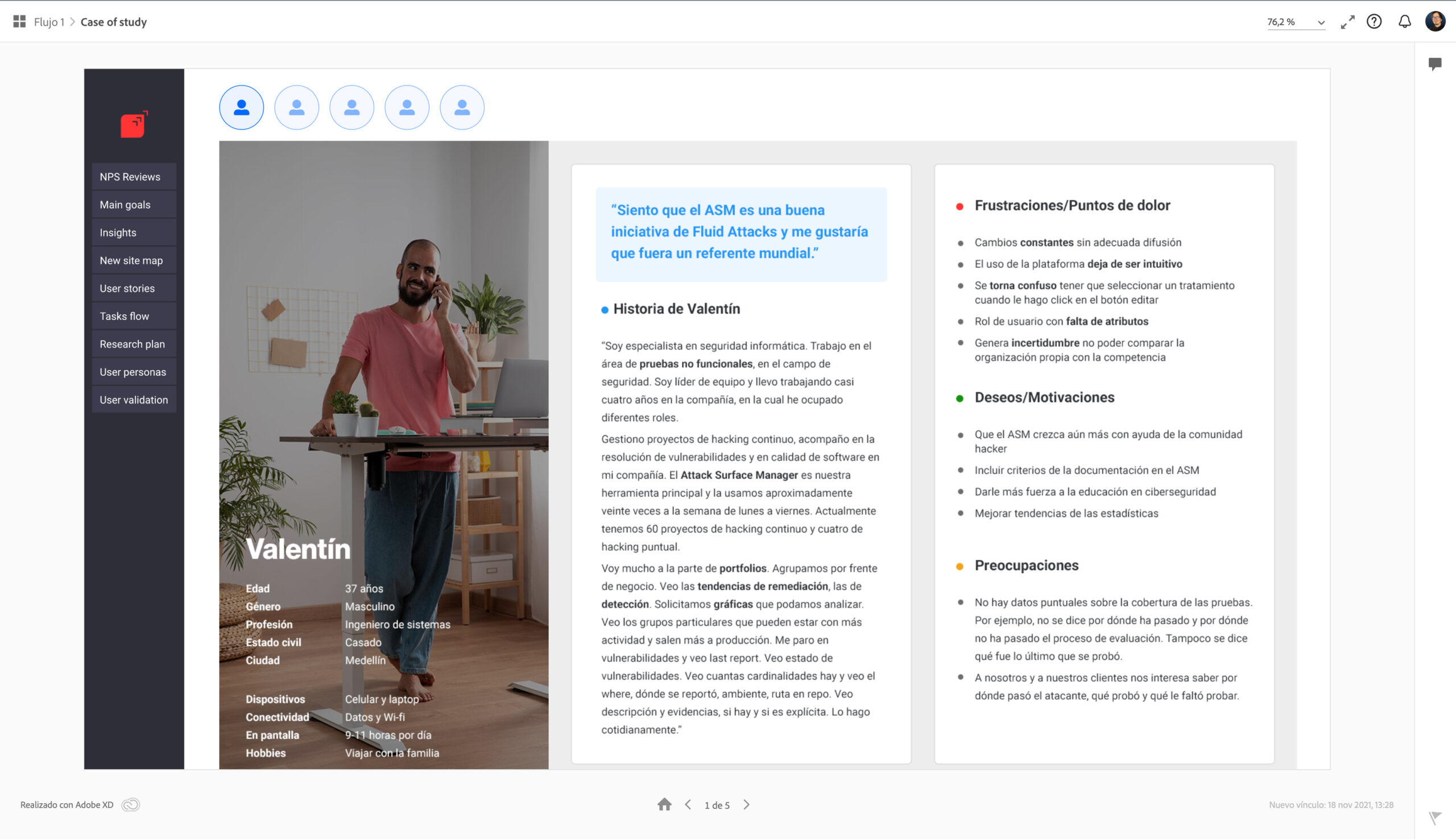Select the second persona avatar circle
Viewport: 1456px width, 839px height.
click(296, 107)
